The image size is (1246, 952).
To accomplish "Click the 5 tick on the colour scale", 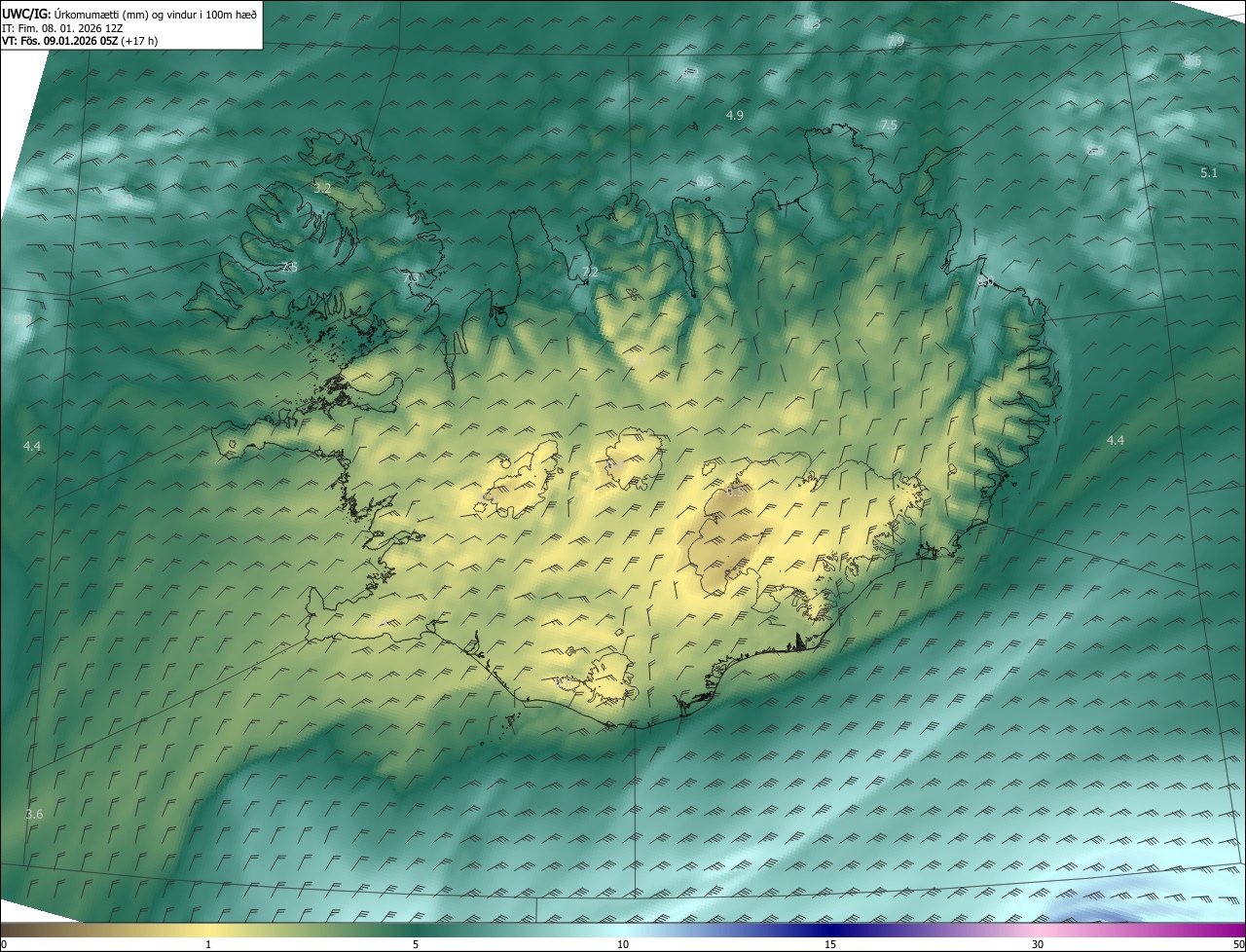I will pyautogui.click(x=416, y=945).
